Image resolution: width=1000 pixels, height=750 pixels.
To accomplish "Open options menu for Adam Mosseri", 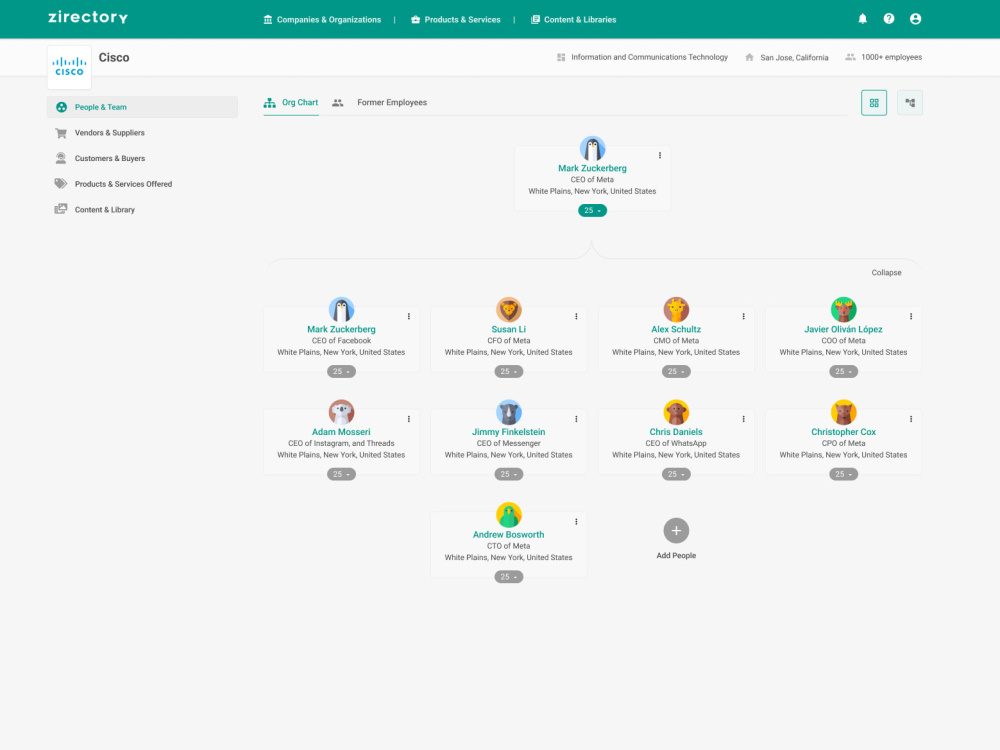I will click(409, 419).
